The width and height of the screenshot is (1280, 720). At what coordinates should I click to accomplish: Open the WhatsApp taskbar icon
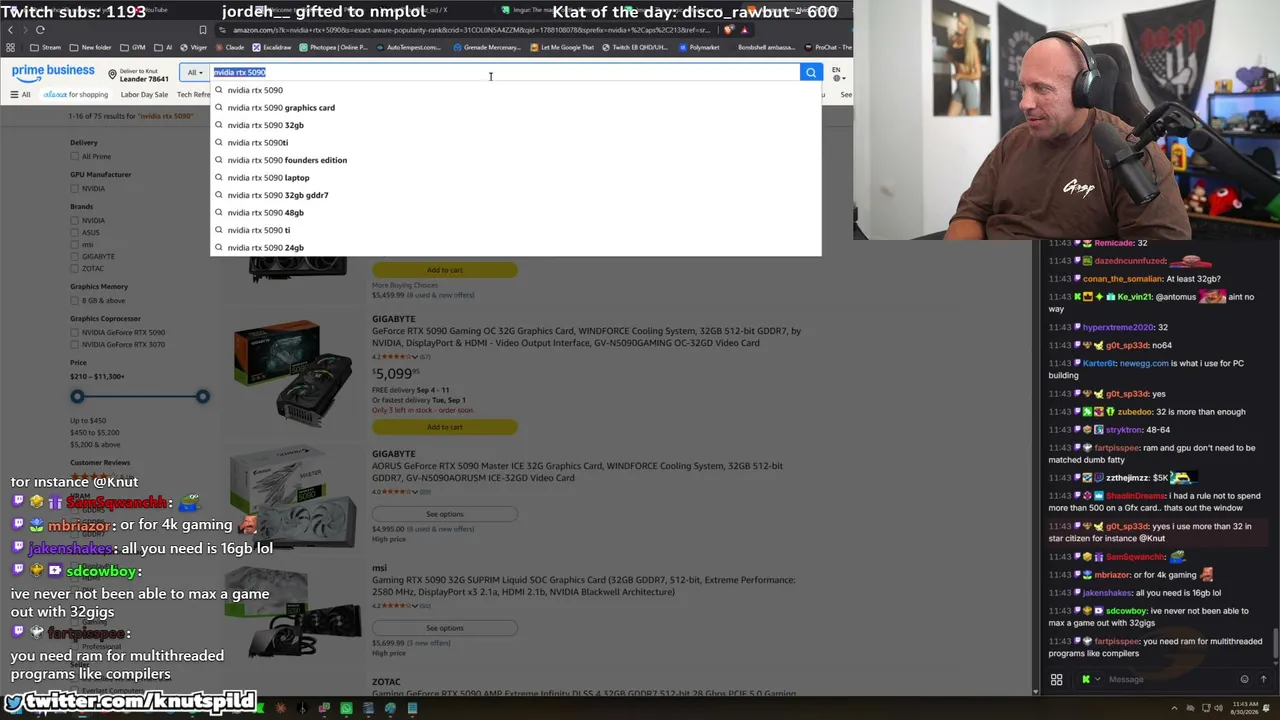[x=346, y=709]
